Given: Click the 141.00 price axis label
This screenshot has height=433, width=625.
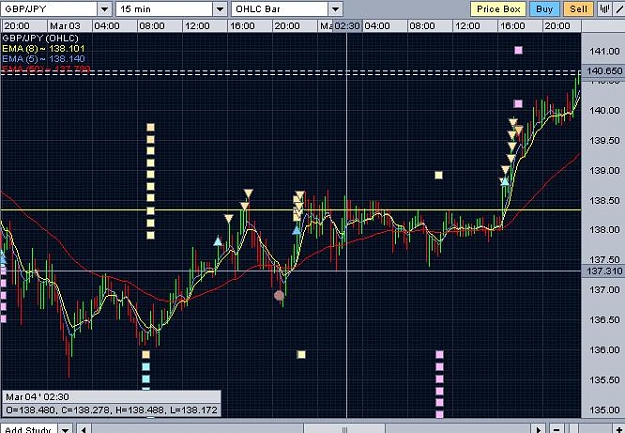Looking at the screenshot, I should (605, 51).
